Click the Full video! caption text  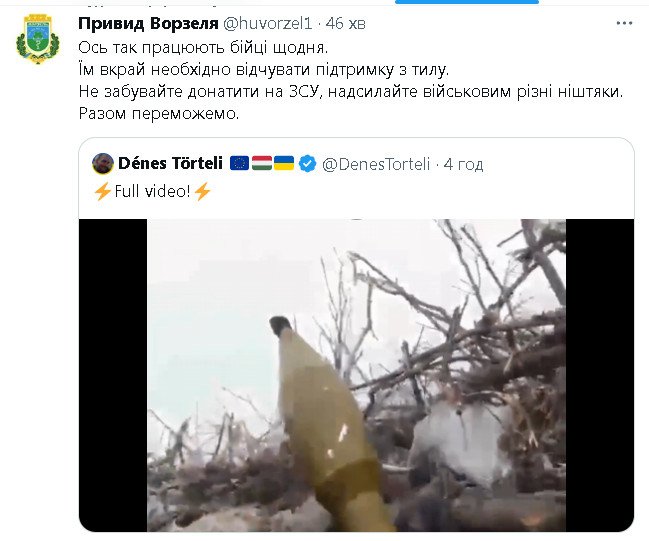[152, 191]
